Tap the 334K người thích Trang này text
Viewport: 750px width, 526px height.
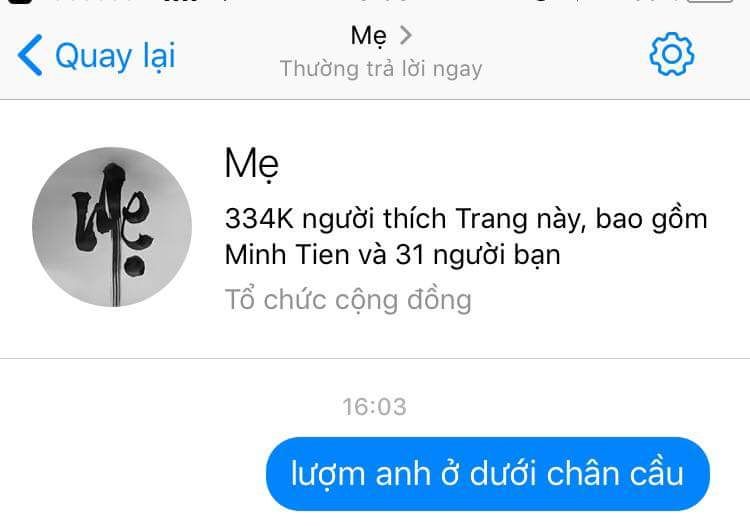tap(406, 219)
